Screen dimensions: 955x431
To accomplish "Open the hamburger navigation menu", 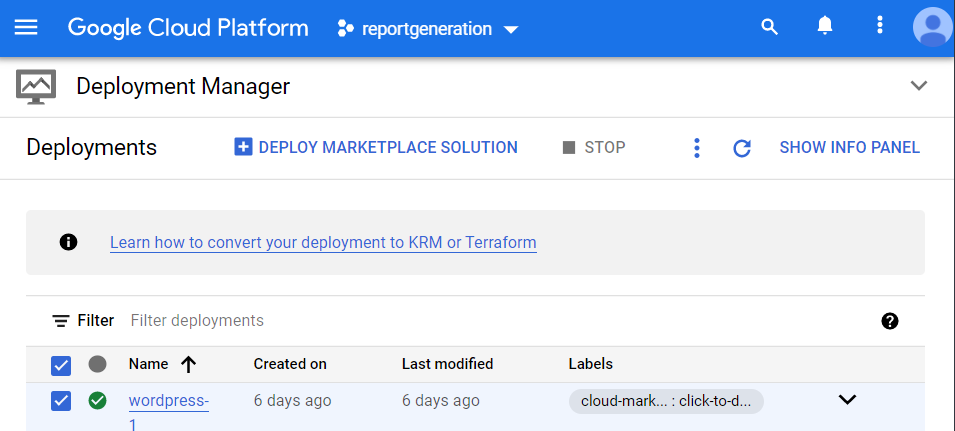I will [26, 28].
